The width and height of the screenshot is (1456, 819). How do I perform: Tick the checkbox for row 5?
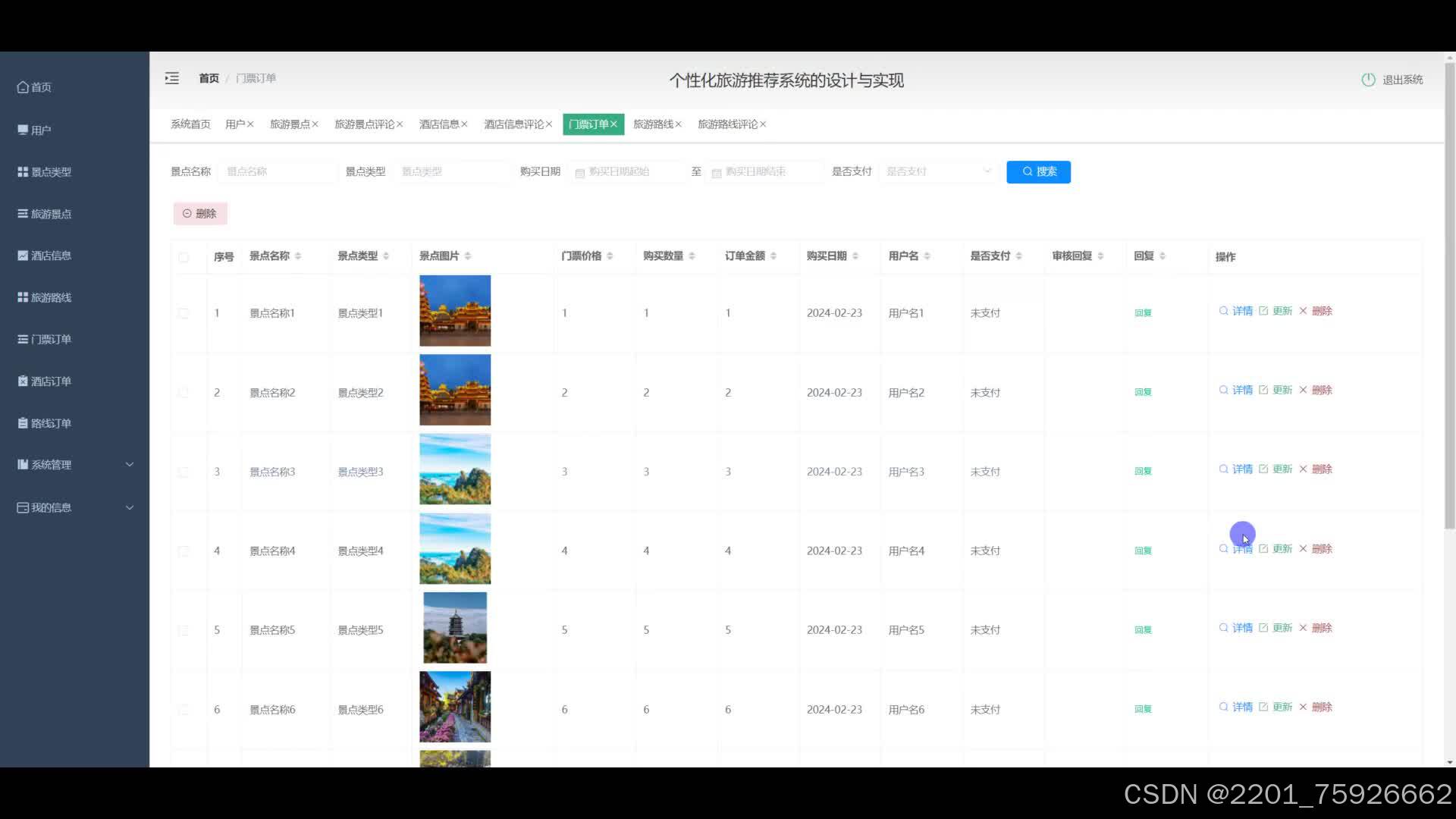click(x=184, y=630)
